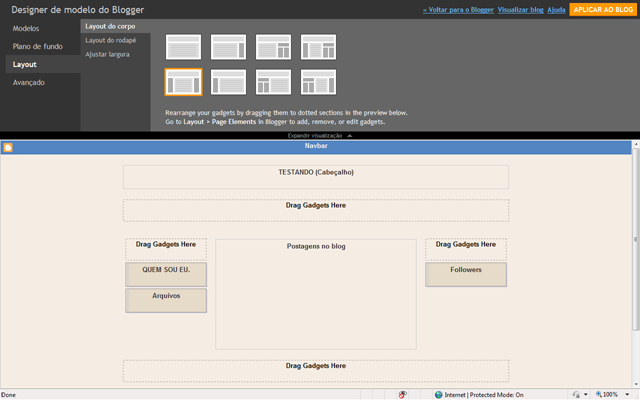The image size is (640, 400).
Task: Click the Page Elements text in instructions
Action: [x=234, y=122]
